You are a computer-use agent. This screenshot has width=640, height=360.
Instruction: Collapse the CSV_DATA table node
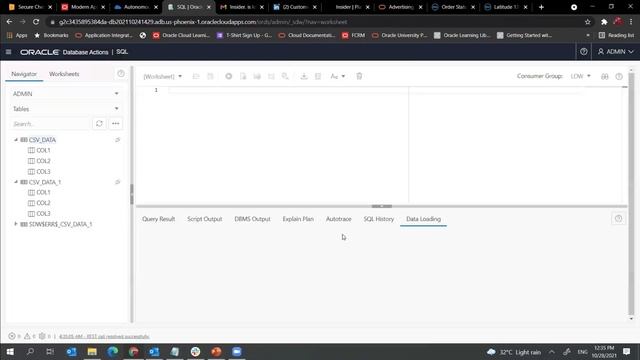[16, 140]
